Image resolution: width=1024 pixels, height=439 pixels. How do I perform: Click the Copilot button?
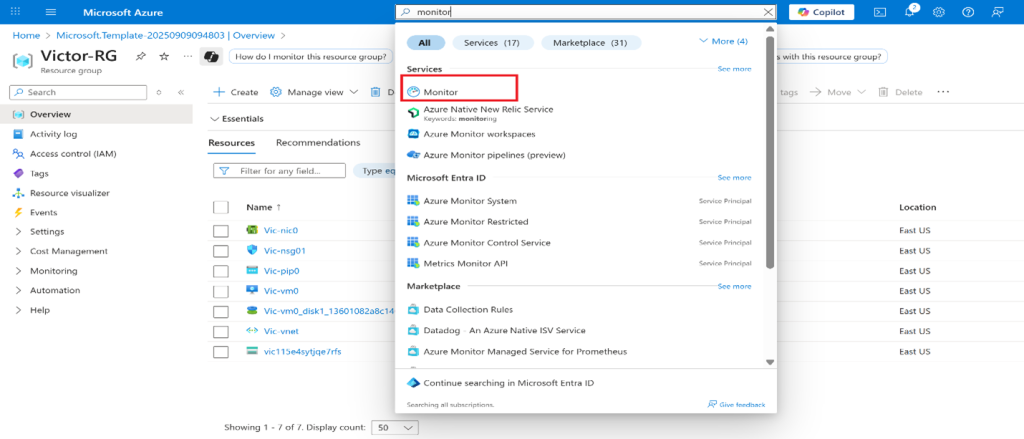point(822,12)
